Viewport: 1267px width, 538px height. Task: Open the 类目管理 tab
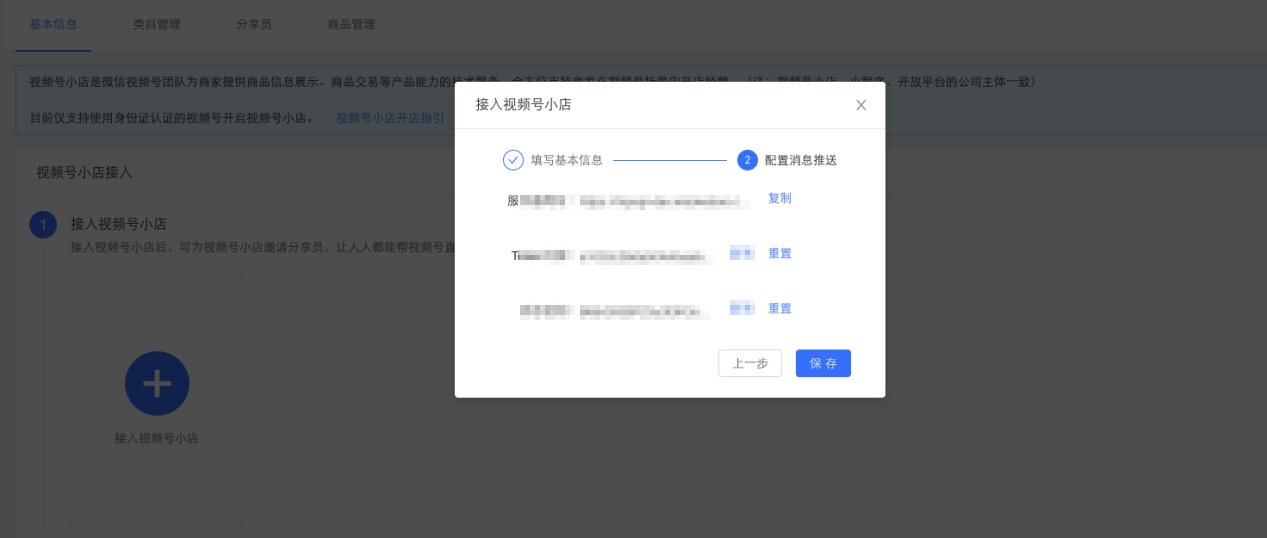click(x=157, y=24)
